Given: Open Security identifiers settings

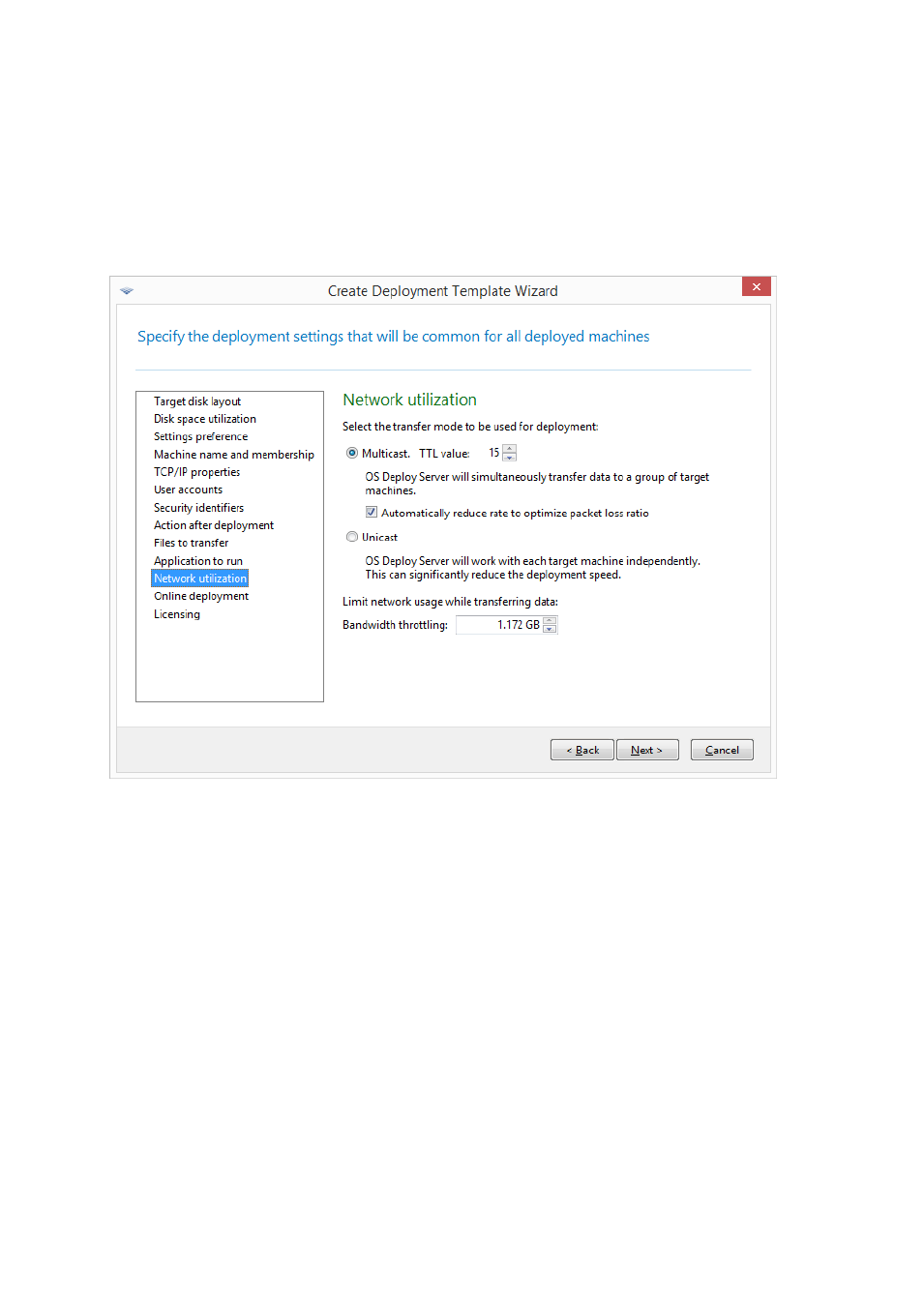Looking at the screenshot, I should 198,508.
